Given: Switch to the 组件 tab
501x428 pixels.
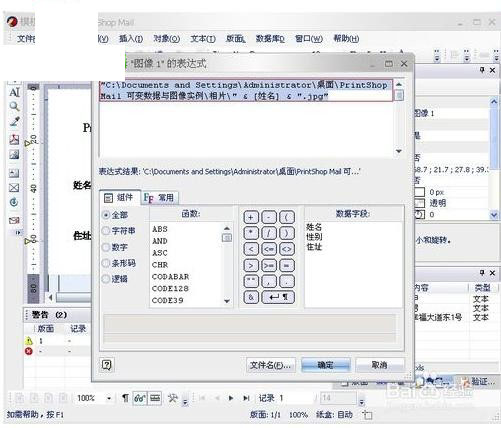Looking at the screenshot, I should [x=119, y=198].
